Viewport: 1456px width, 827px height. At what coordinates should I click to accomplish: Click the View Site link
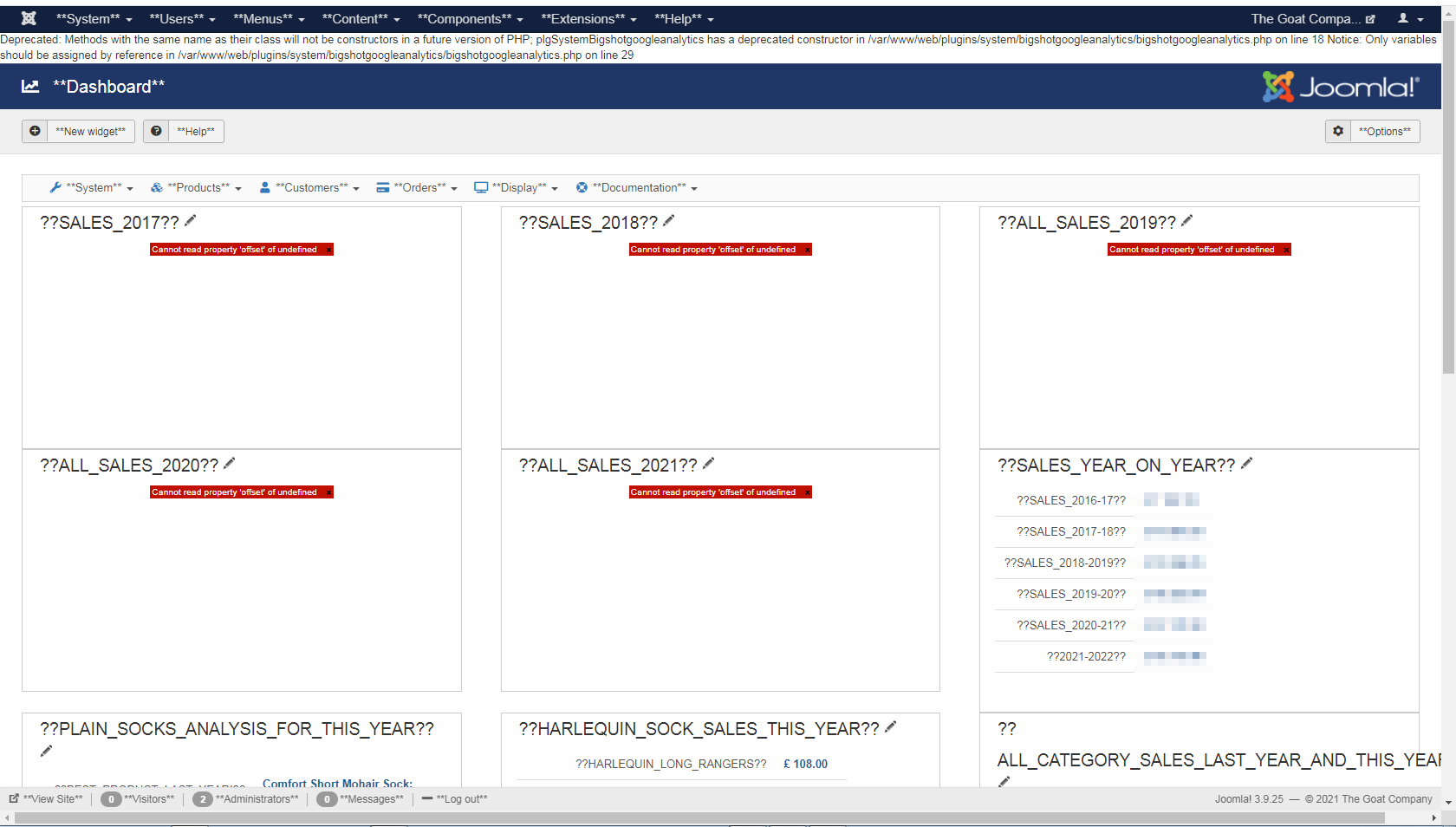coord(47,799)
